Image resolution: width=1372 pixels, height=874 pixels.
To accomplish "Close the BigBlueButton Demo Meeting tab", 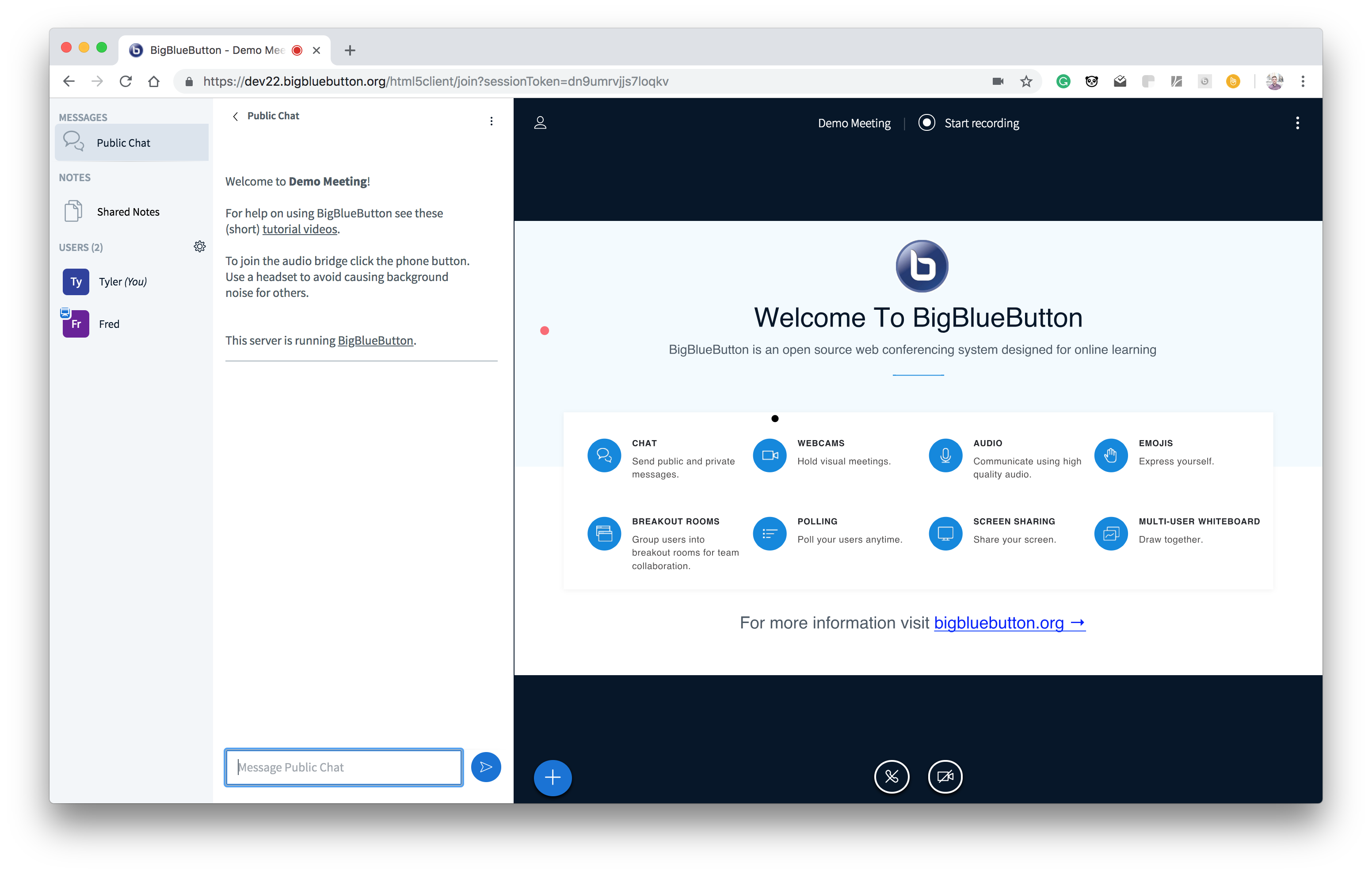I will (316, 50).
